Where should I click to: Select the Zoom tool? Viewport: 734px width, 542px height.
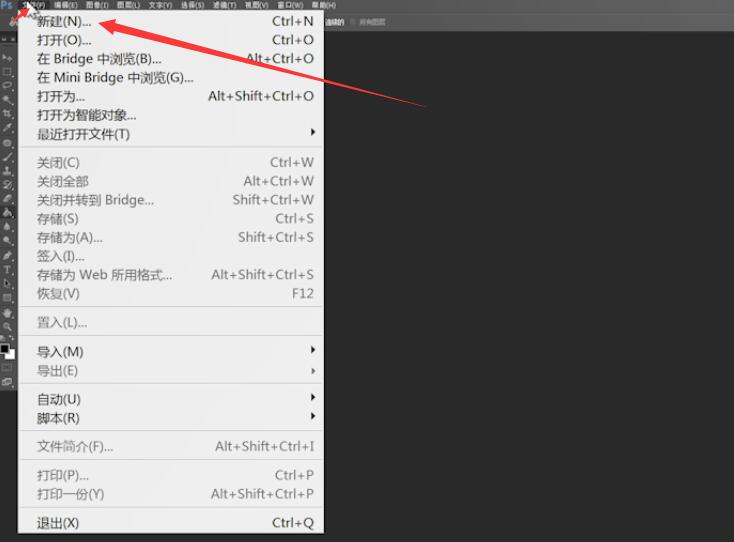[x=7, y=326]
